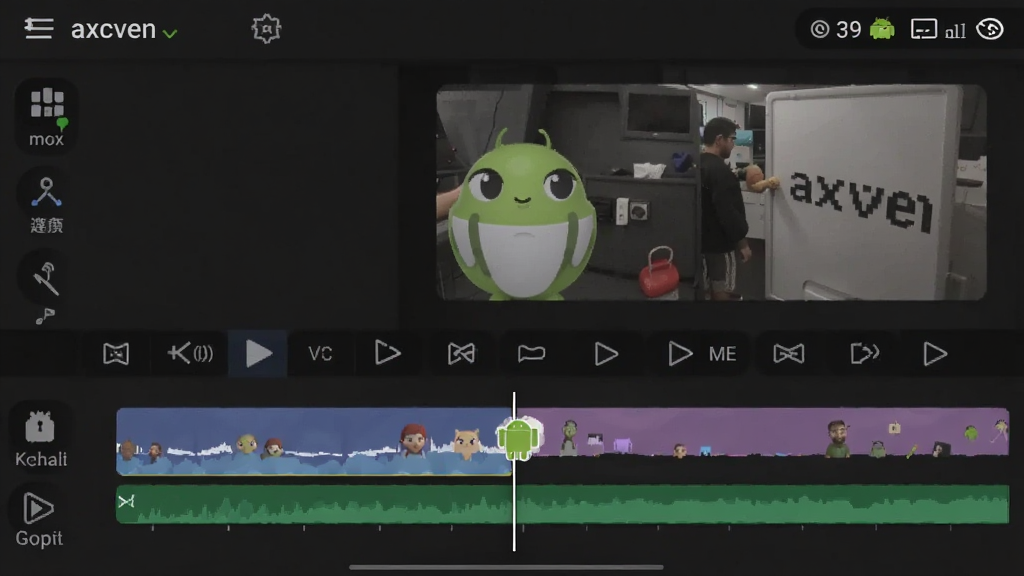1024x576 pixels.
Task: Select the VC toolbar button
Action: pos(320,354)
